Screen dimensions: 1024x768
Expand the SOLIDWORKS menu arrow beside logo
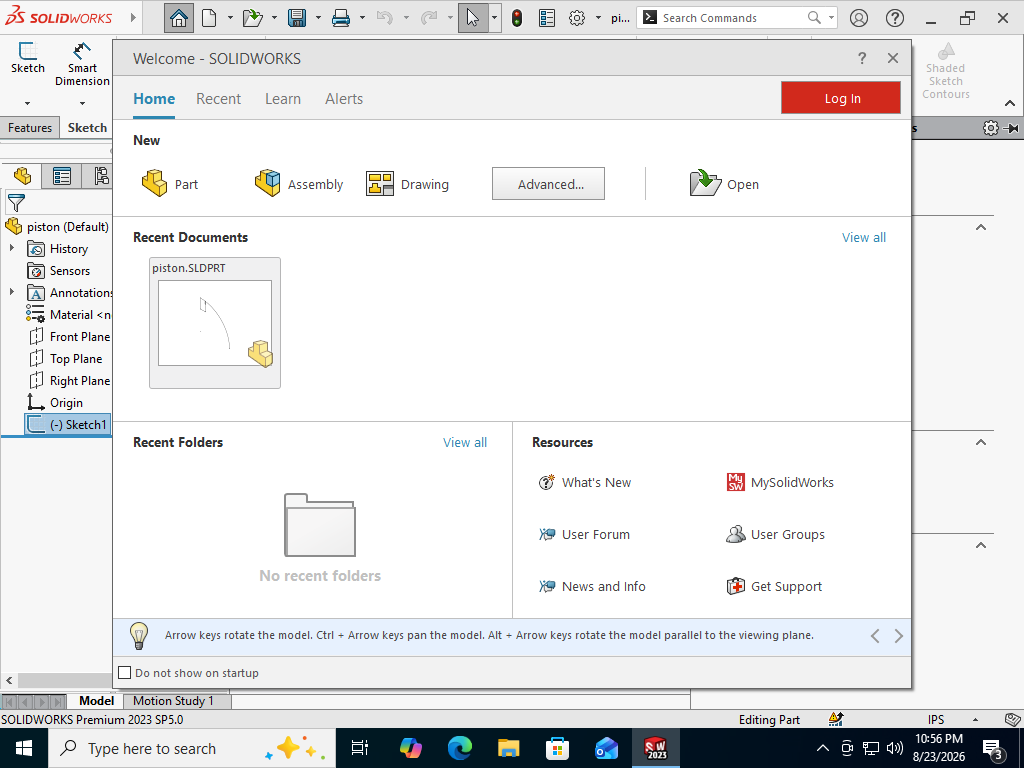click(133, 18)
